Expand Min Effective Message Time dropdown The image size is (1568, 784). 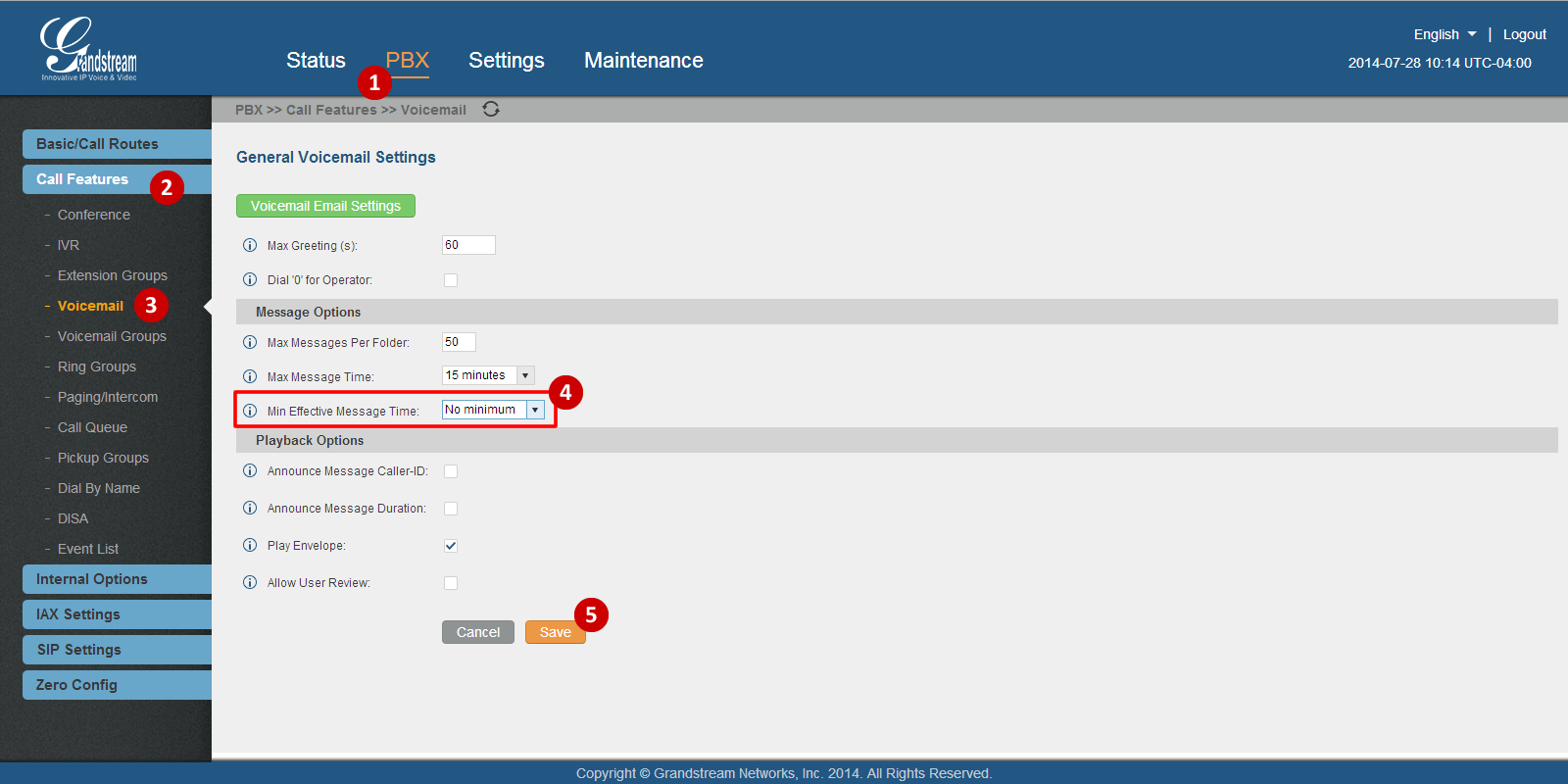click(493, 410)
